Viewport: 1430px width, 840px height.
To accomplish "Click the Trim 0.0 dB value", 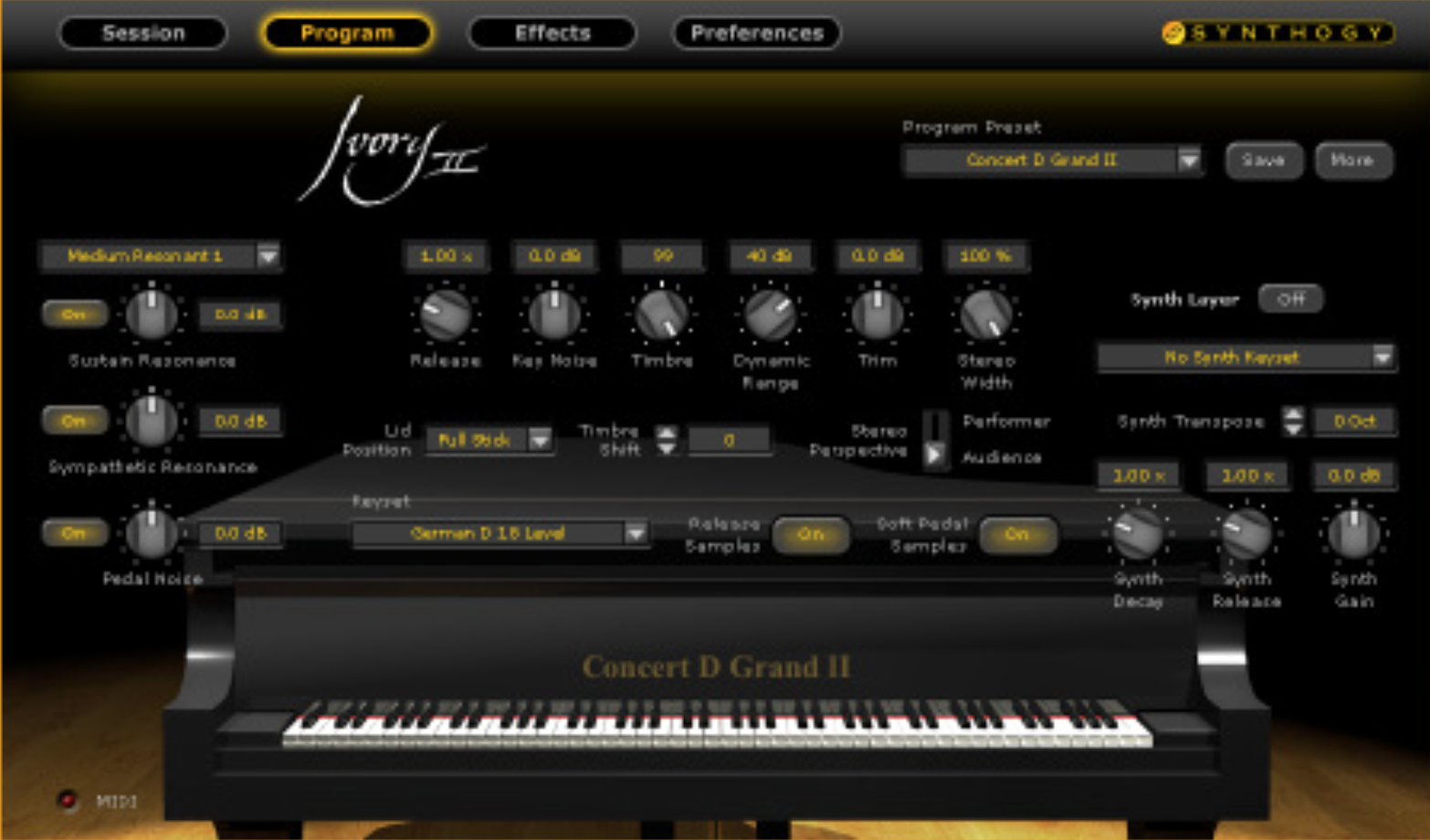I will [x=878, y=256].
